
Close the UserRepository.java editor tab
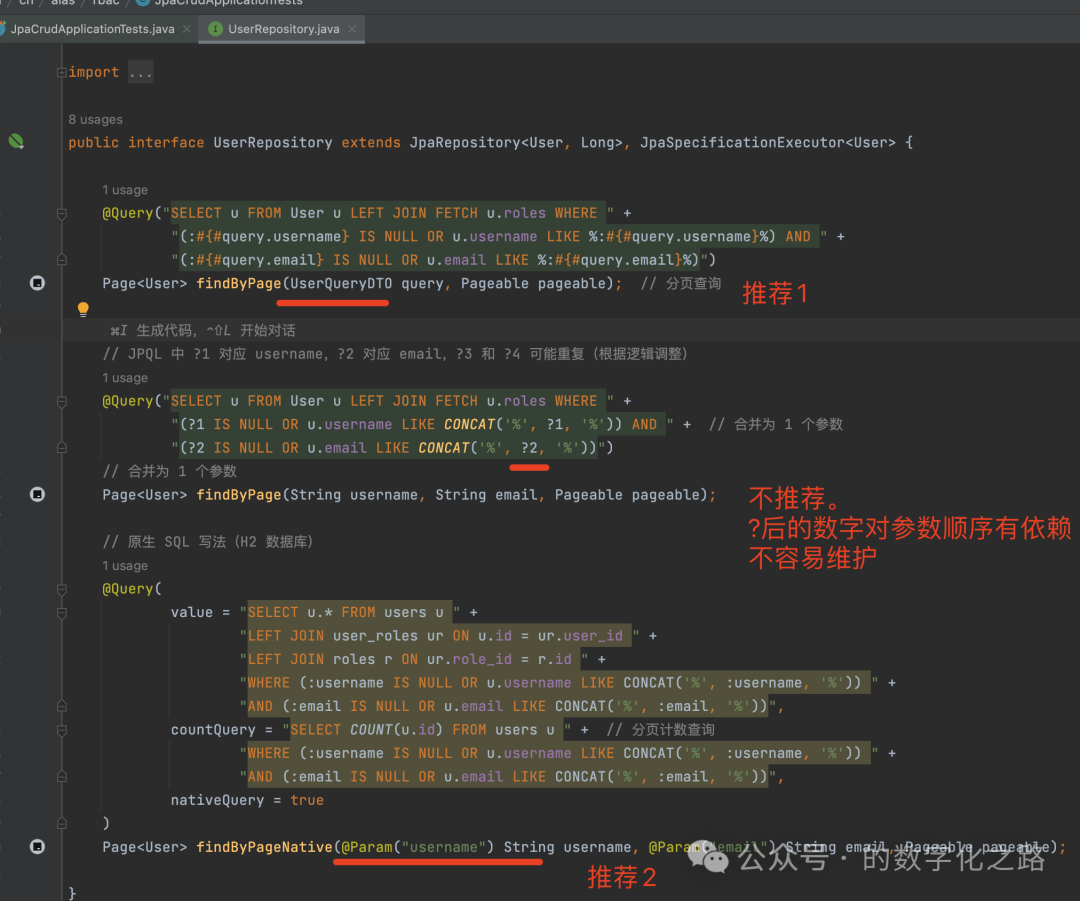pos(352,29)
